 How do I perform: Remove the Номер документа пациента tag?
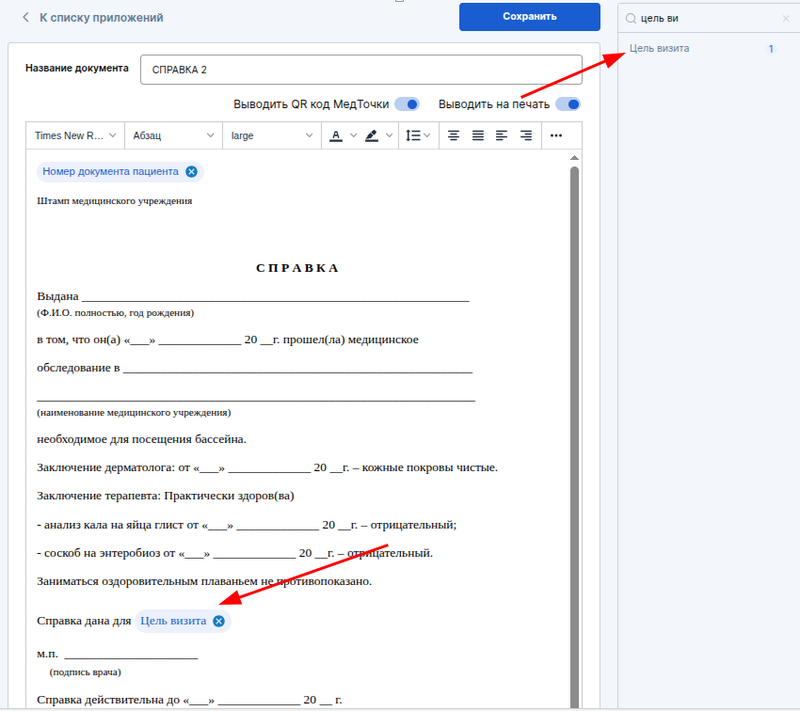click(191, 172)
